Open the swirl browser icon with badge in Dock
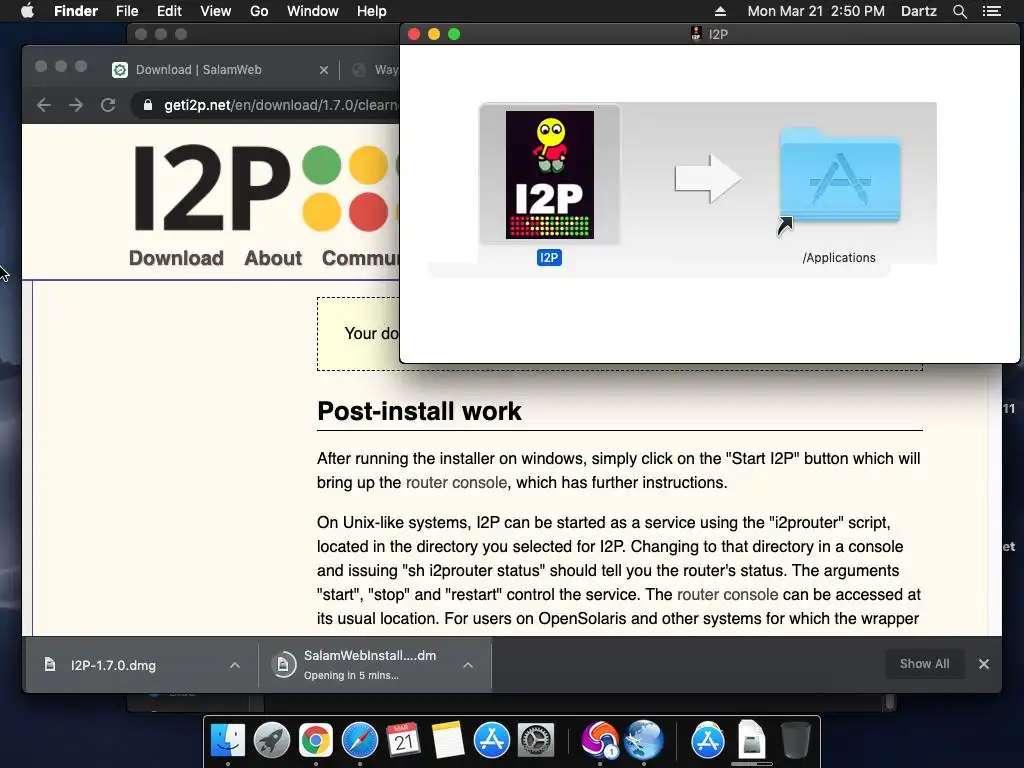This screenshot has height=768, width=1024. tap(599, 741)
